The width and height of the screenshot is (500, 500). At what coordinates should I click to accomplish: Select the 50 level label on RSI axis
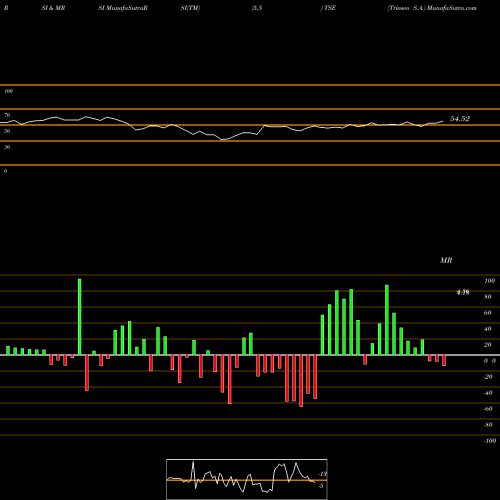(7, 131)
